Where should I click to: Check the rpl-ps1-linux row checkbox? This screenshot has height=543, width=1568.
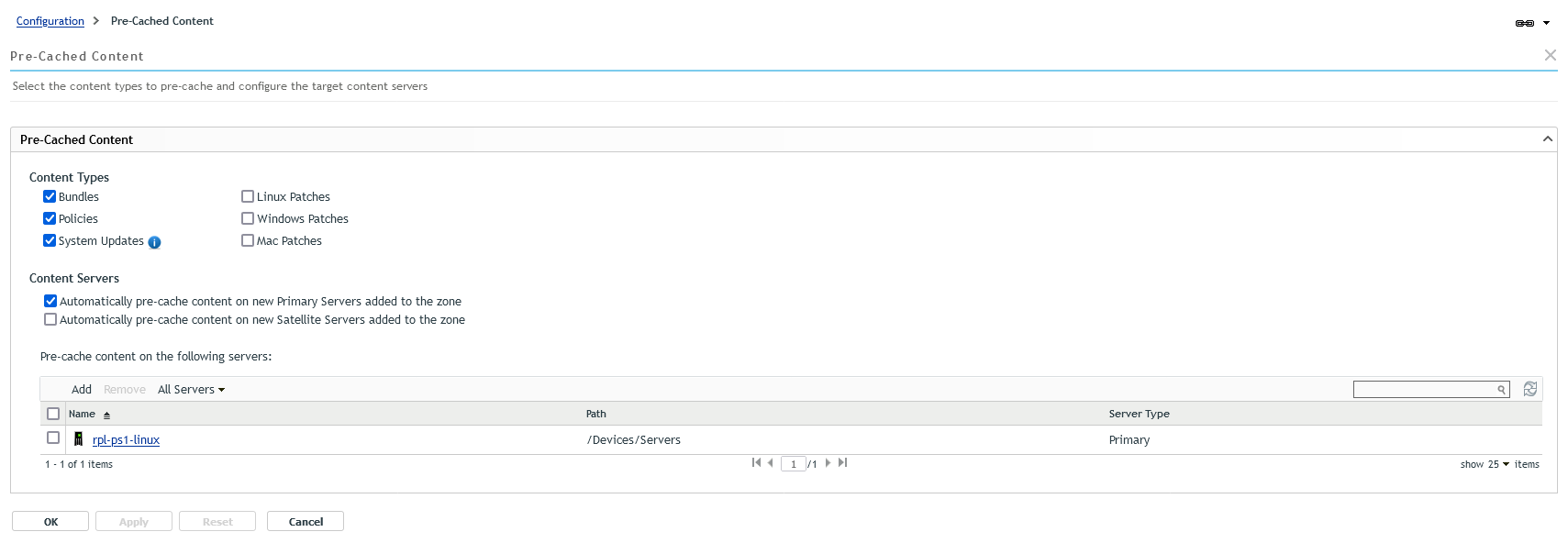[x=53, y=438]
